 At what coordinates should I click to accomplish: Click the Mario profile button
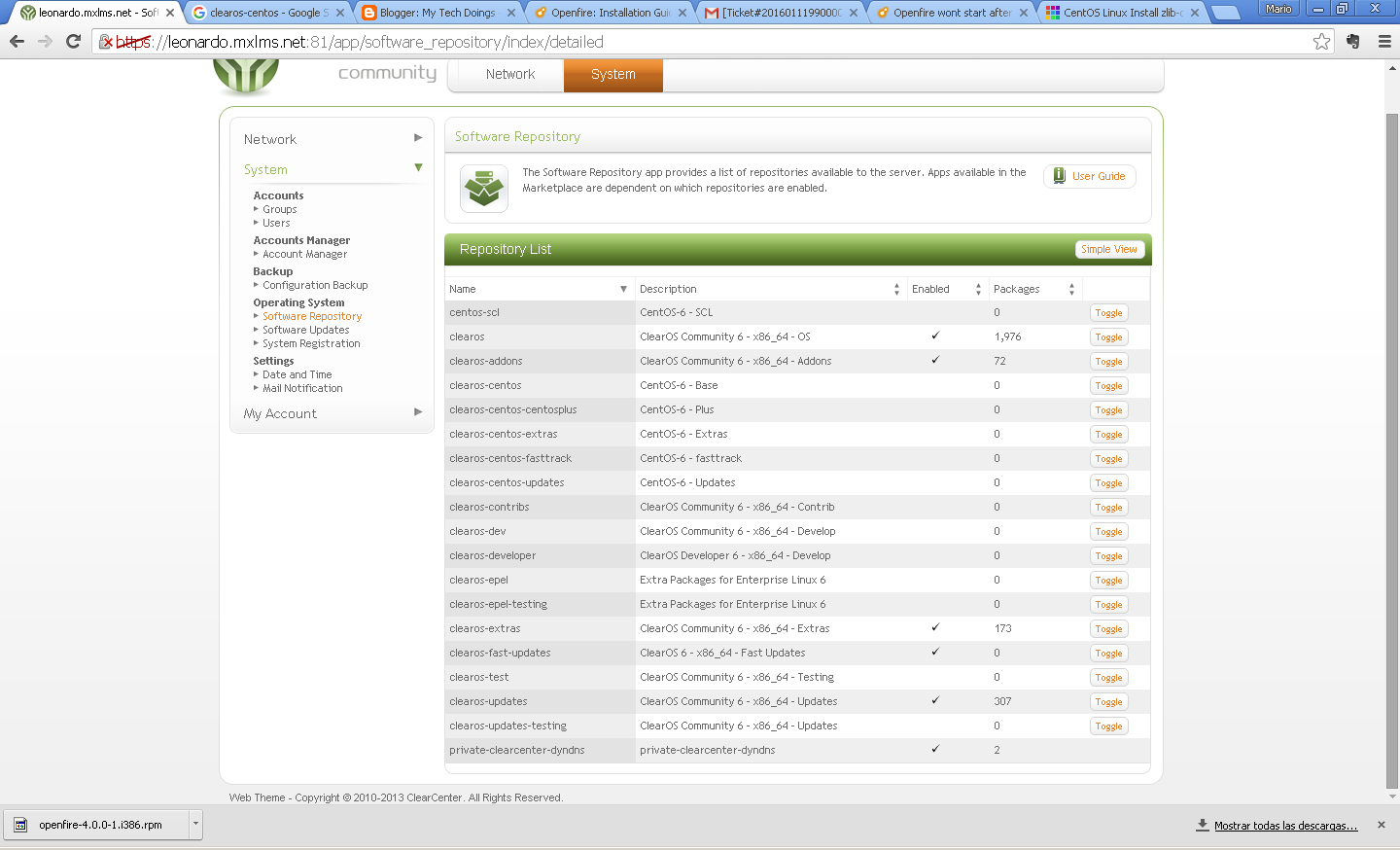1278,9
